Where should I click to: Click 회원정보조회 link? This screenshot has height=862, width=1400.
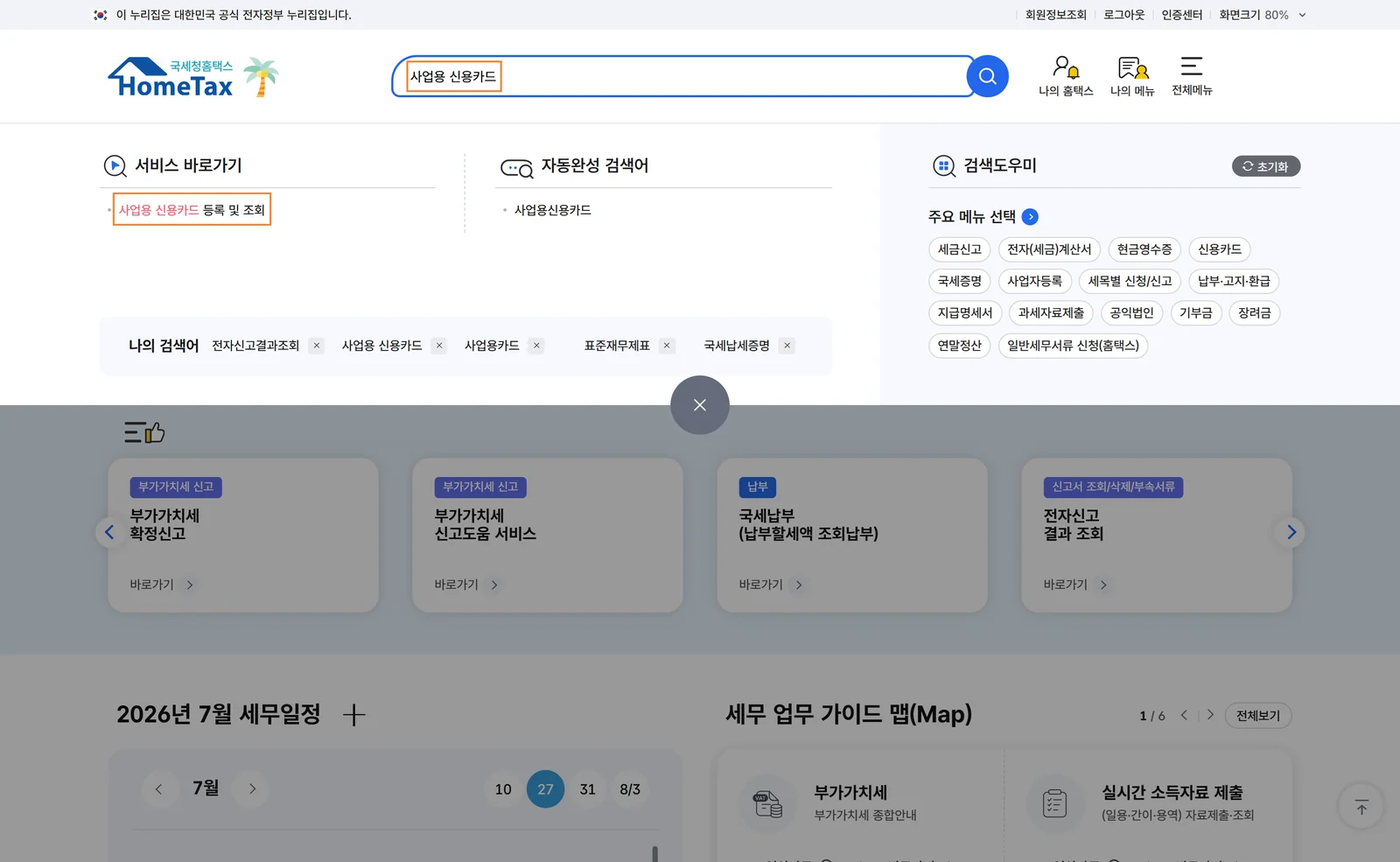pyautogui.click(x=1056, y=15)
